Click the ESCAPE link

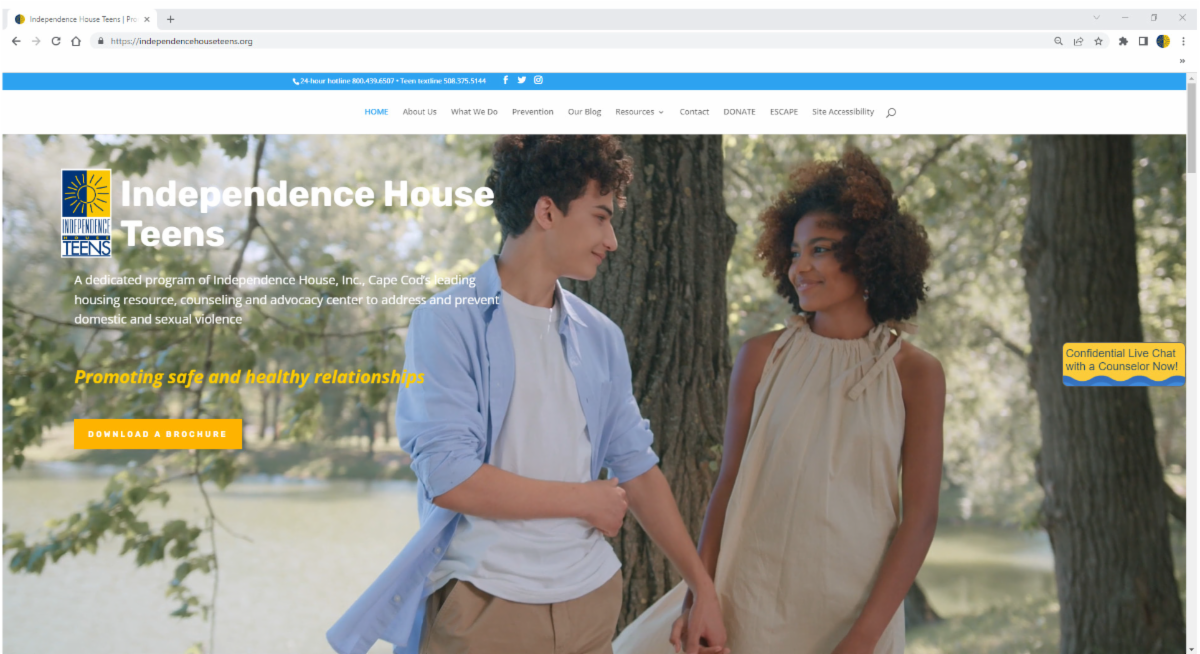[x=784, y=112]
